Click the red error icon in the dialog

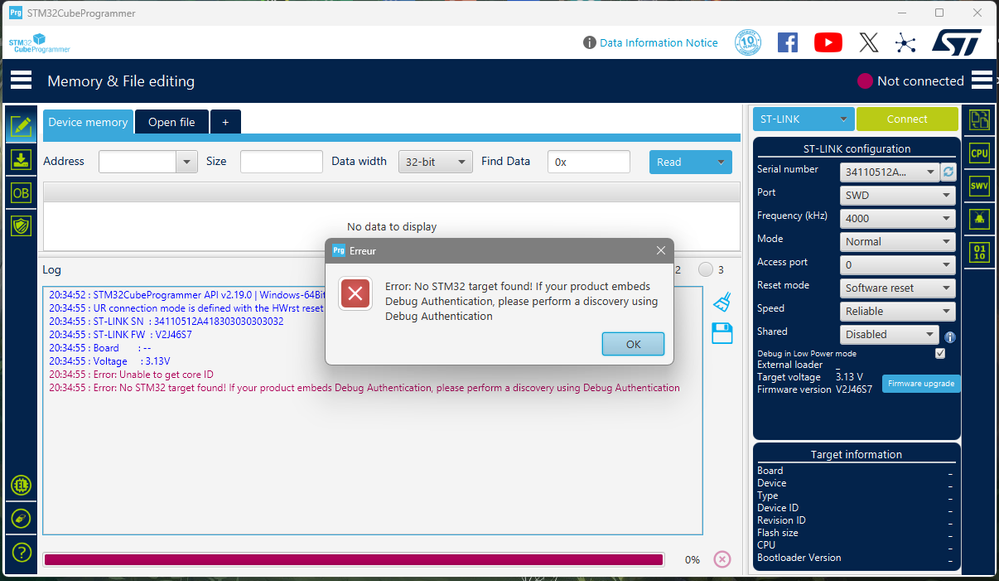[x=356, y=294]
